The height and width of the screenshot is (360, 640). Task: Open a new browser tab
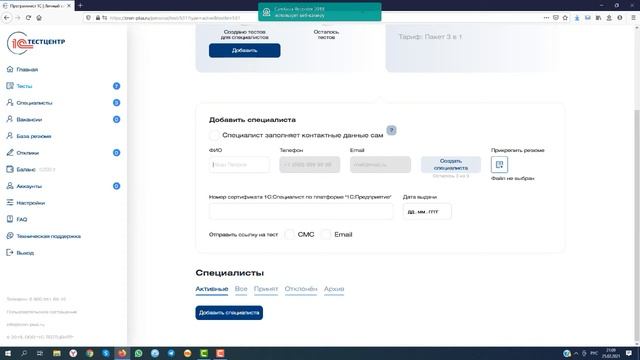(80, 5)
